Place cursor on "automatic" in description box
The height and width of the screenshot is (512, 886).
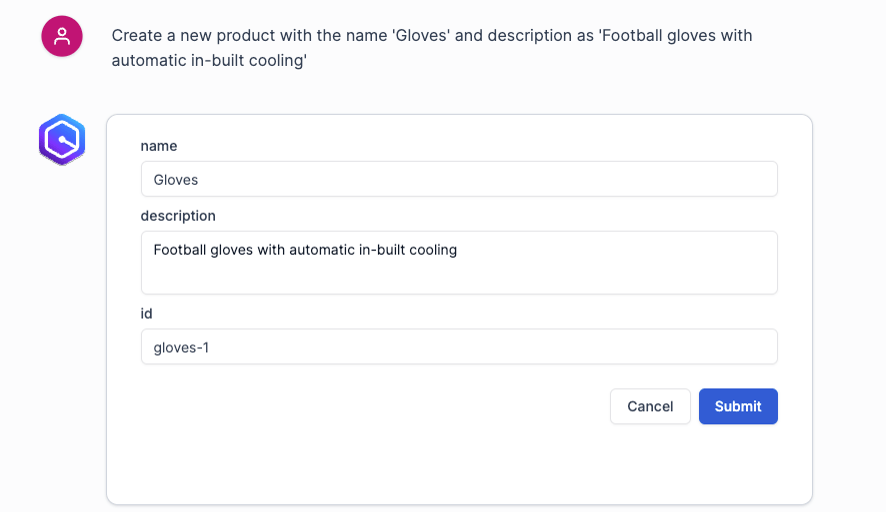pos(322,250)
